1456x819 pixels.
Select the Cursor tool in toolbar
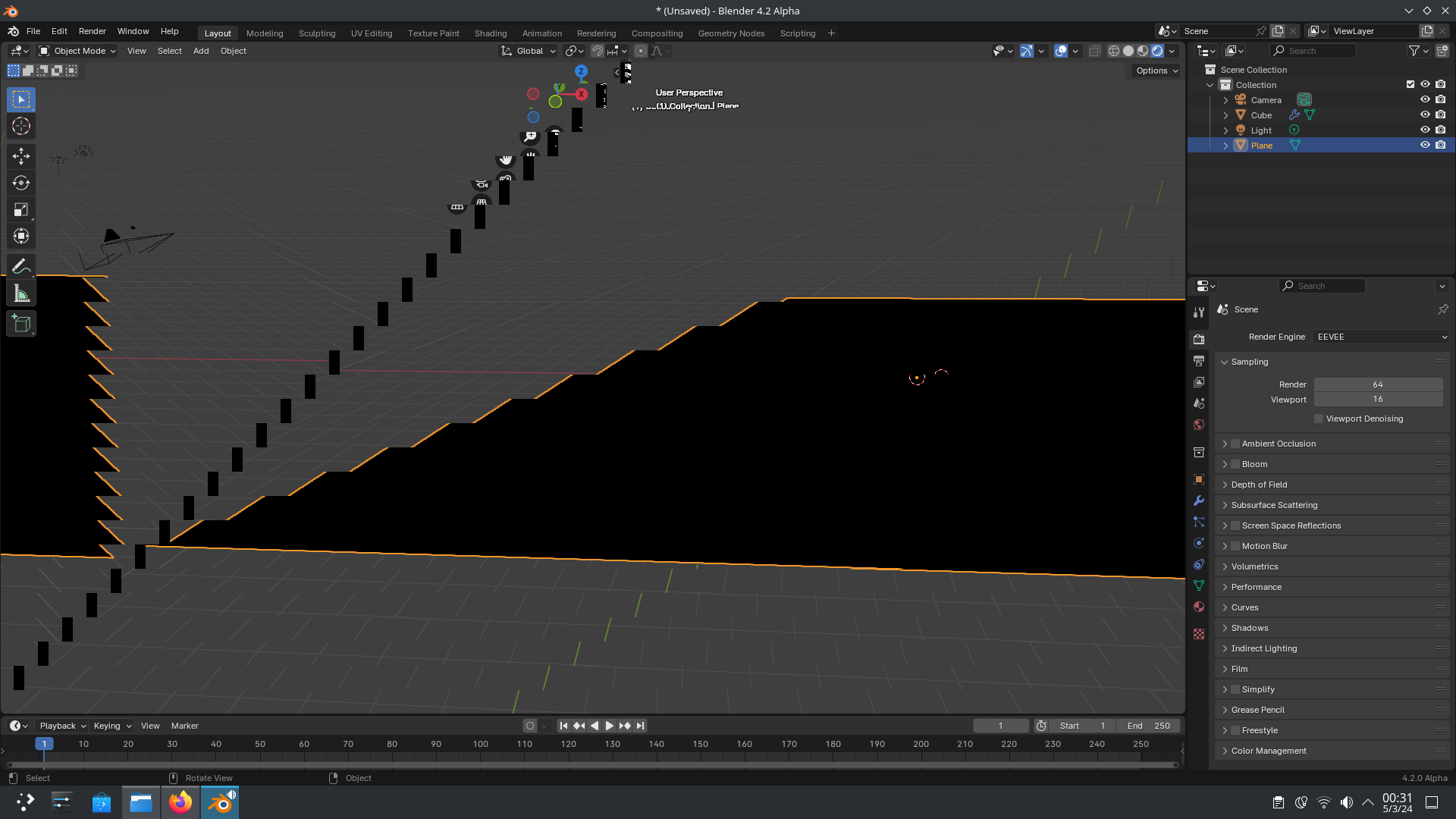[x=21, y=126]
